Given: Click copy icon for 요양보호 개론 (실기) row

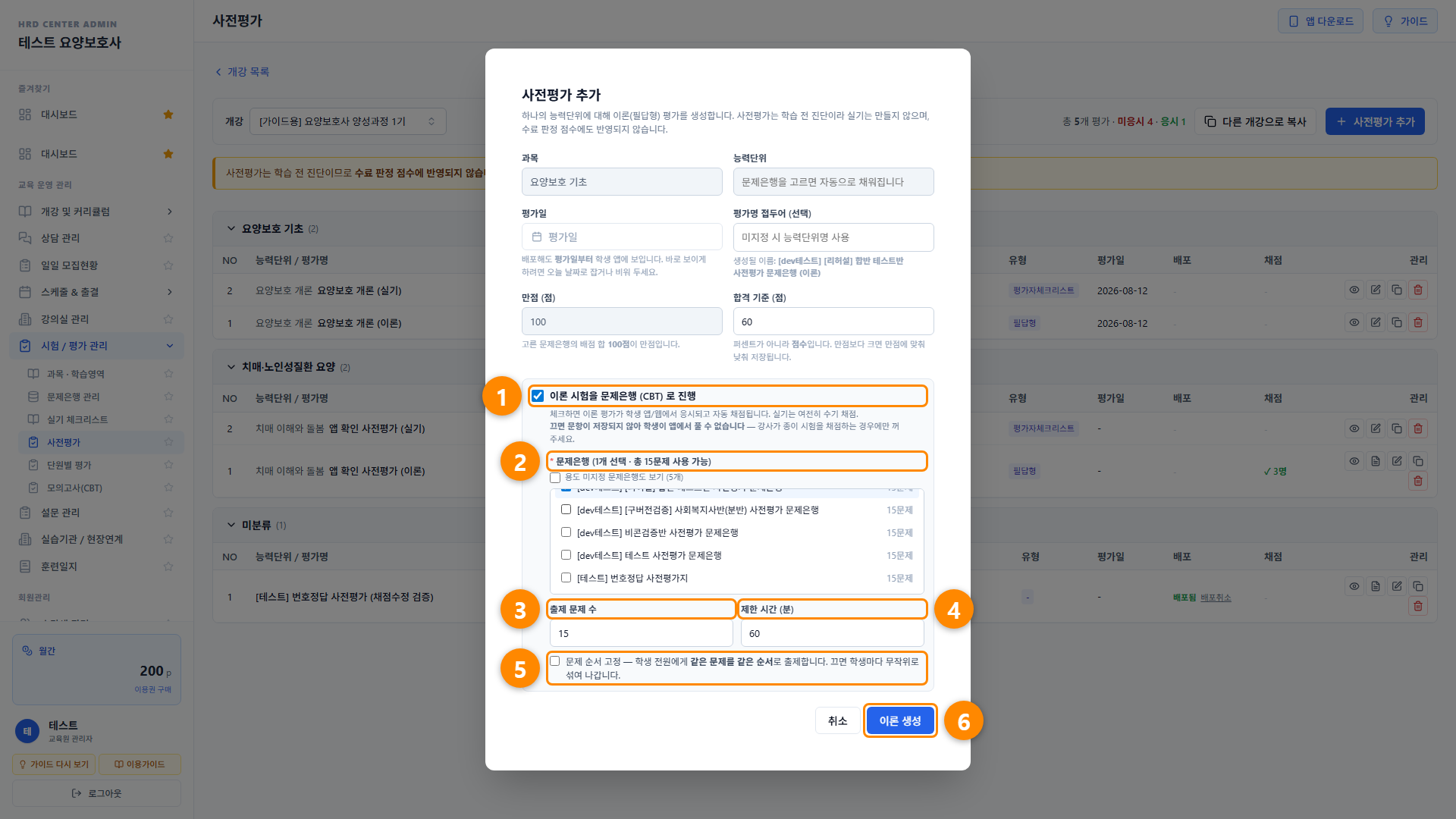Looking at the screenshot, I should [x=1396, y=290].
